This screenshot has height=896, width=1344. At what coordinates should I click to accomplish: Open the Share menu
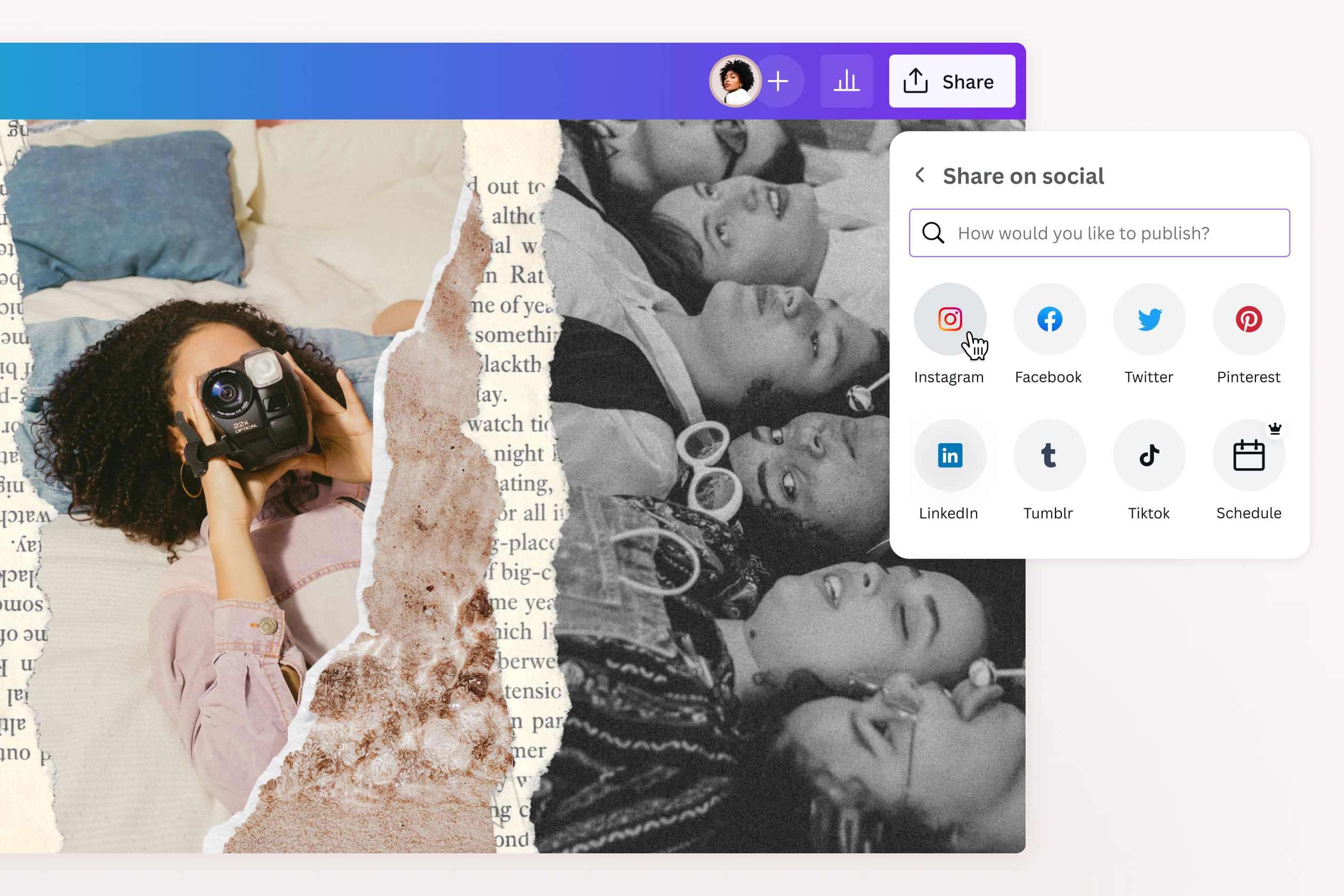point(951,81)
